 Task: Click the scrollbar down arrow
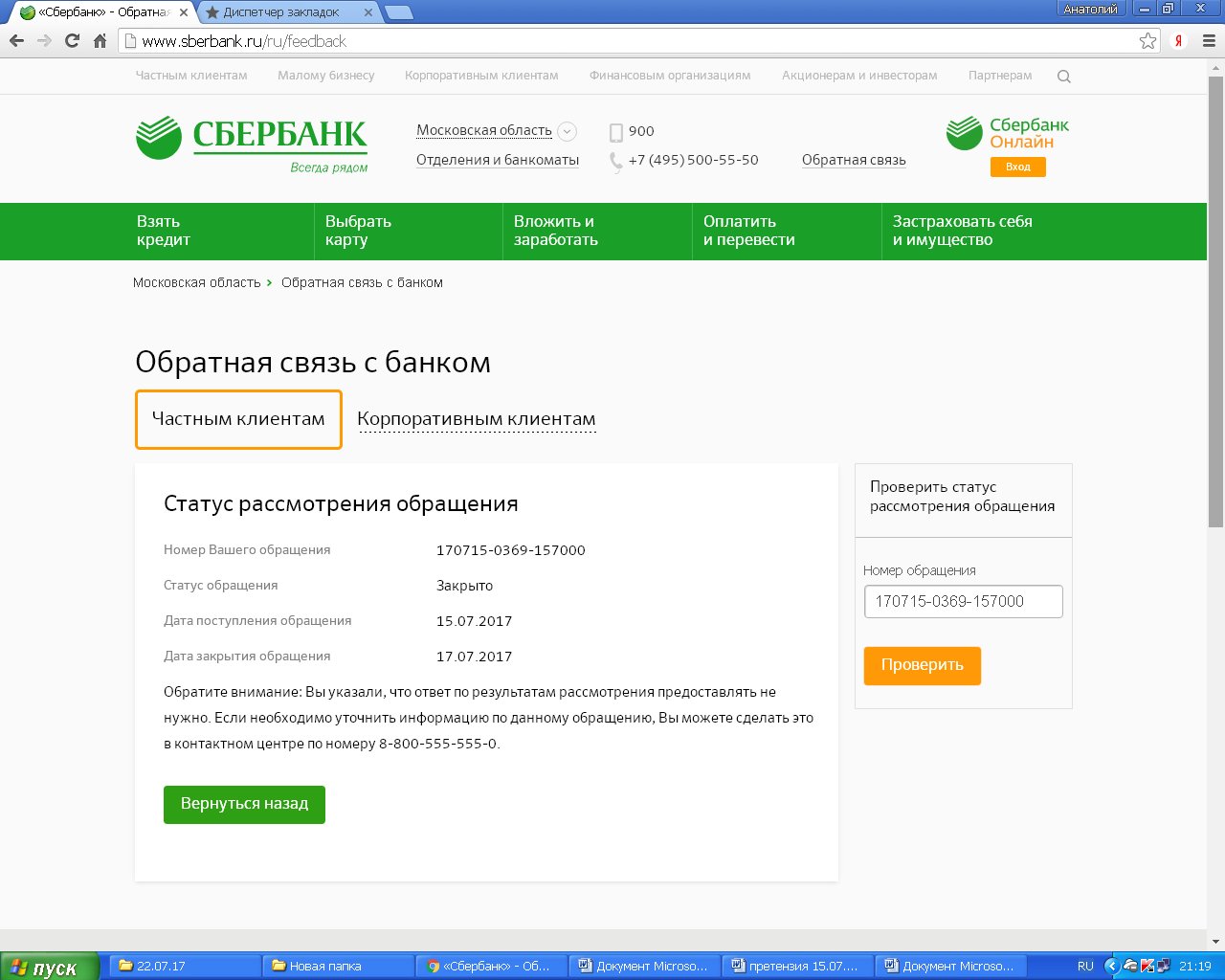[x=1215, y=942]
